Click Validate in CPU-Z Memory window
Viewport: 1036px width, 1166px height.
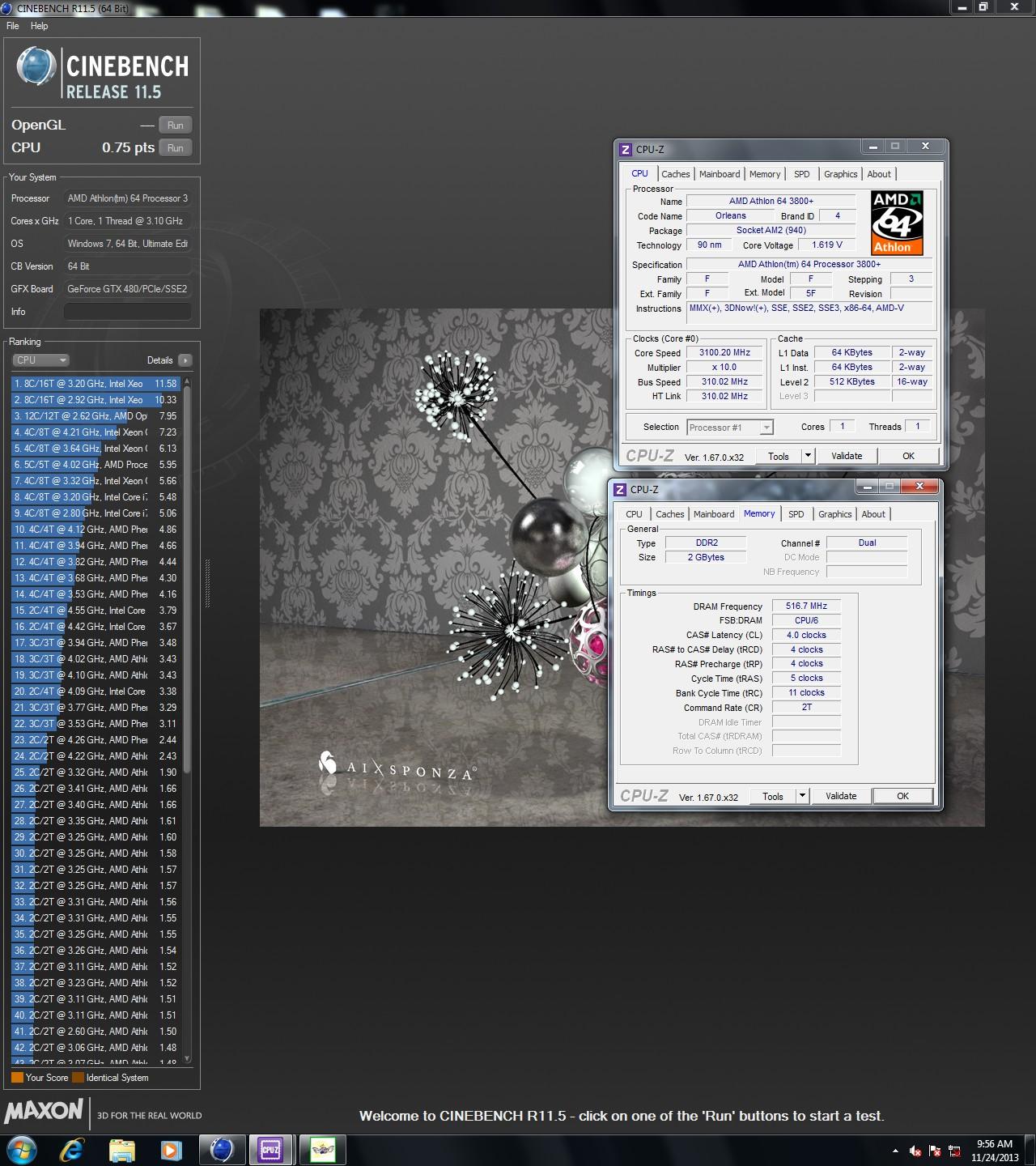tap(841, 796)
